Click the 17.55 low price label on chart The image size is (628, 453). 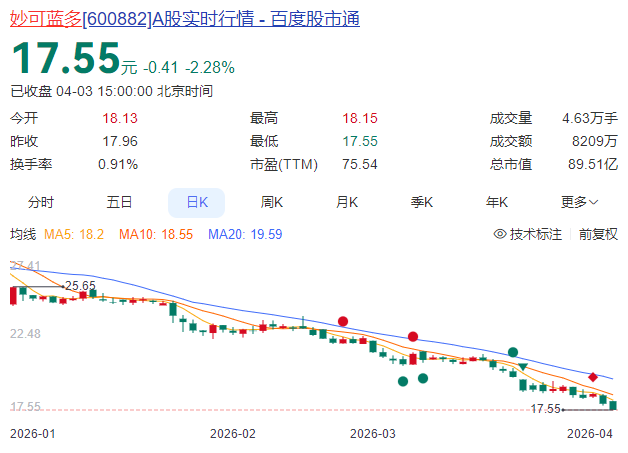(x=545, y=409)
